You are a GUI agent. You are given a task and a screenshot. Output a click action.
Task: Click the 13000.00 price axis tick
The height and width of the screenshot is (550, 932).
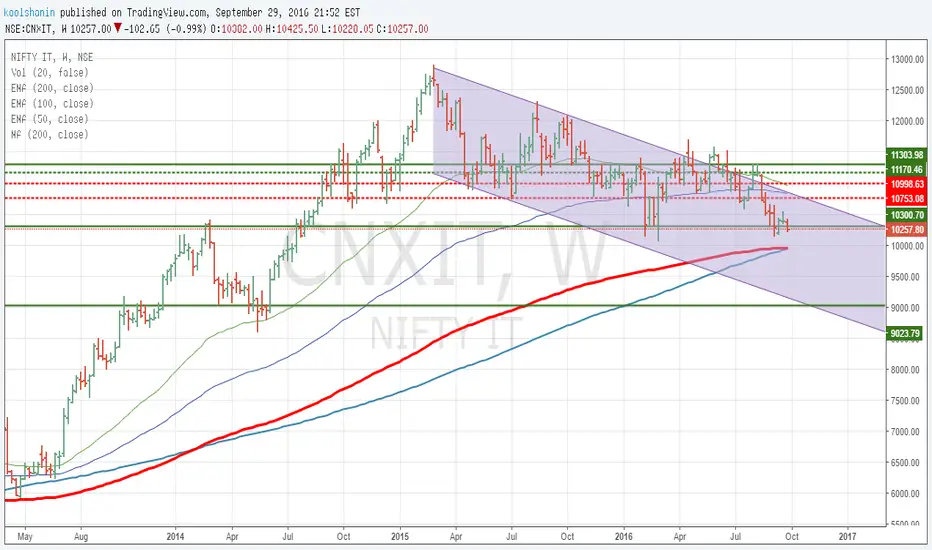pyautogui.click(x=908, y=59)
